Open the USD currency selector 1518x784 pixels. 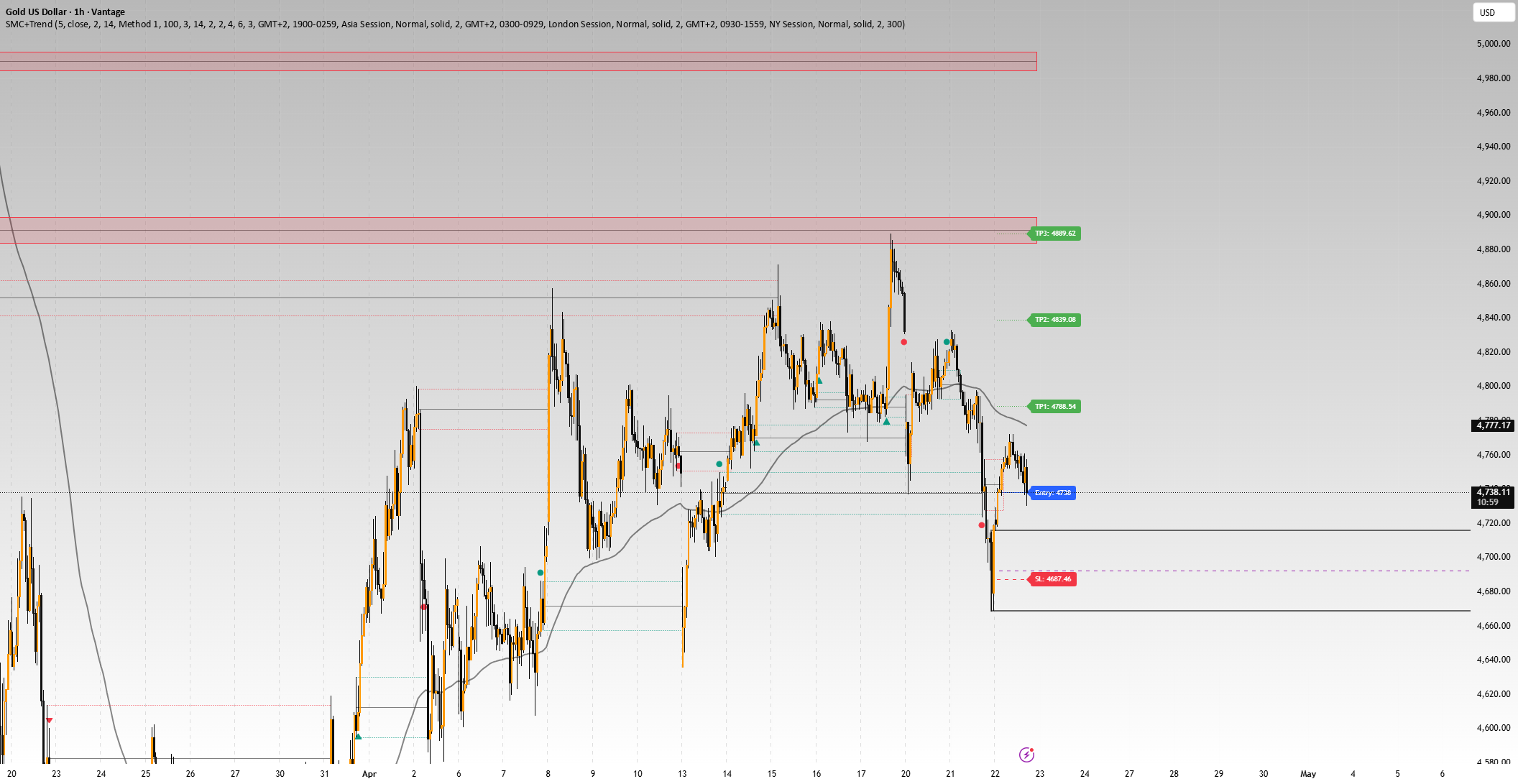pos(1494,12)
